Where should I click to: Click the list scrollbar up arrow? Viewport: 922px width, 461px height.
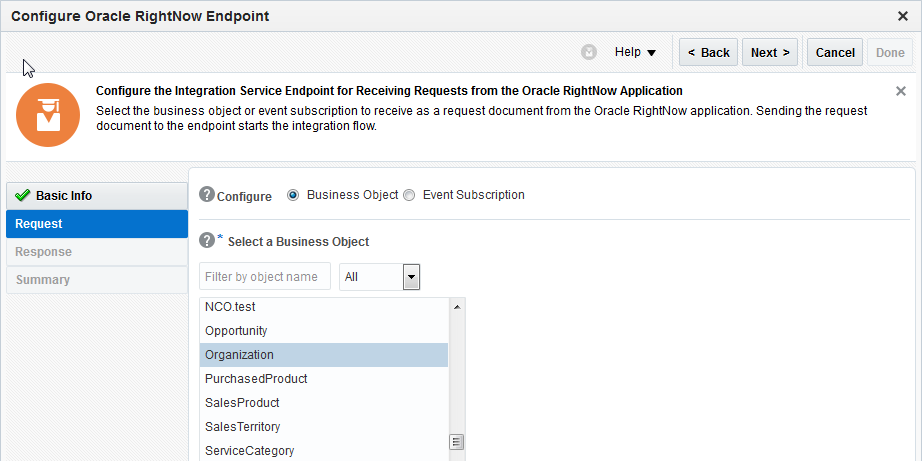pos(457,307)
